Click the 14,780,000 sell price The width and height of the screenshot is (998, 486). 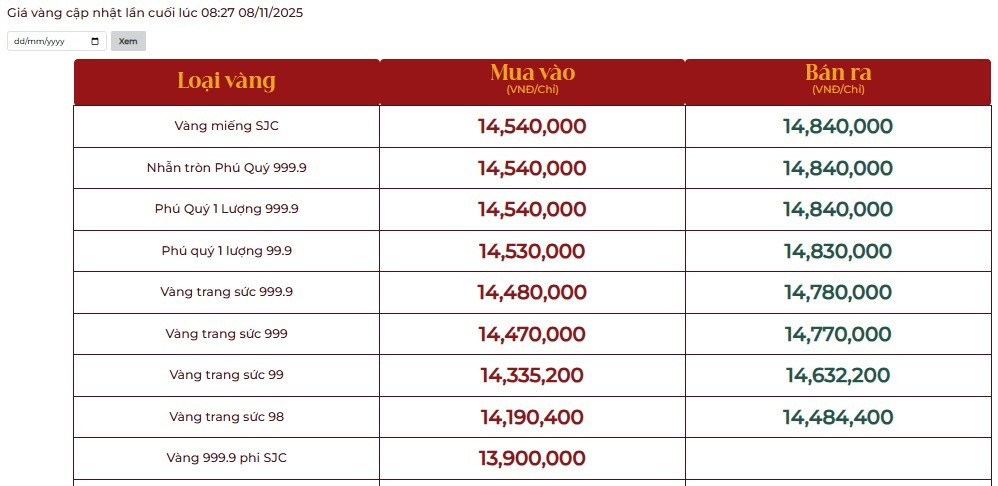(838, 293)
